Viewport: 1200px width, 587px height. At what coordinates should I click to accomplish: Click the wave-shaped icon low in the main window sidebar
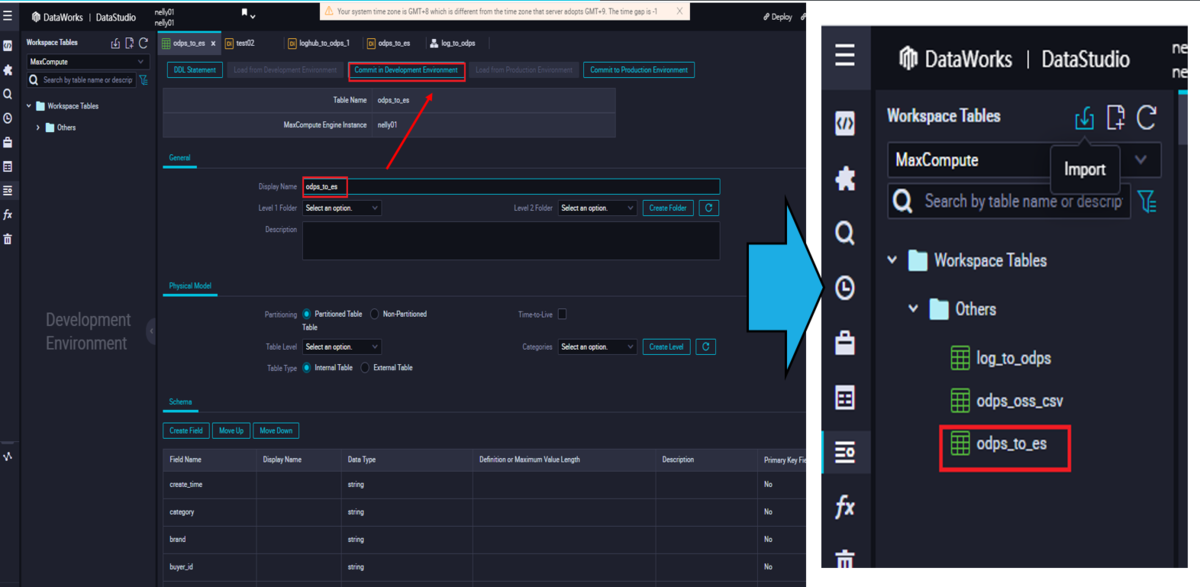coord(8,456)
